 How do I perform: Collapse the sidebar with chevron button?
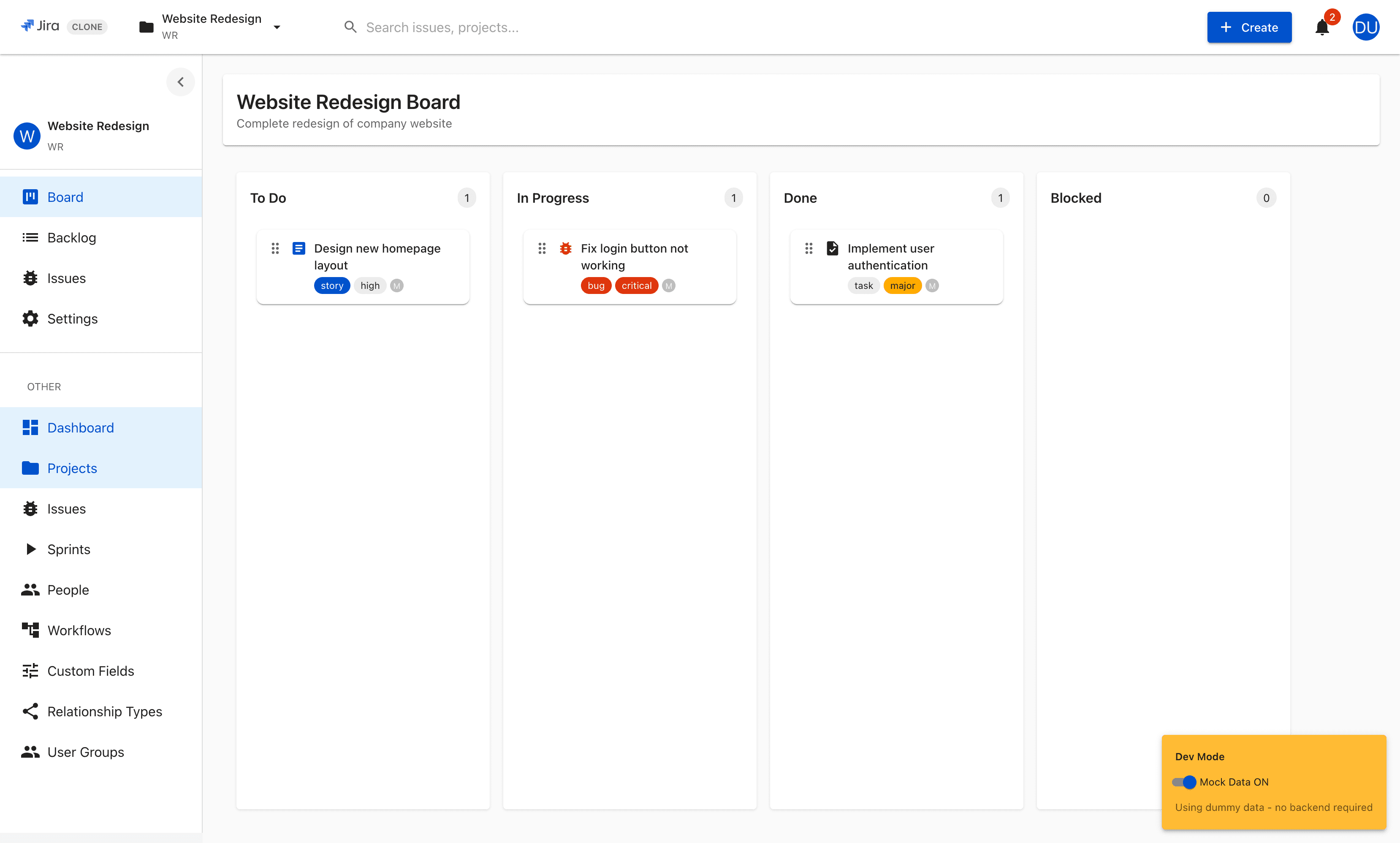point(181,82)
